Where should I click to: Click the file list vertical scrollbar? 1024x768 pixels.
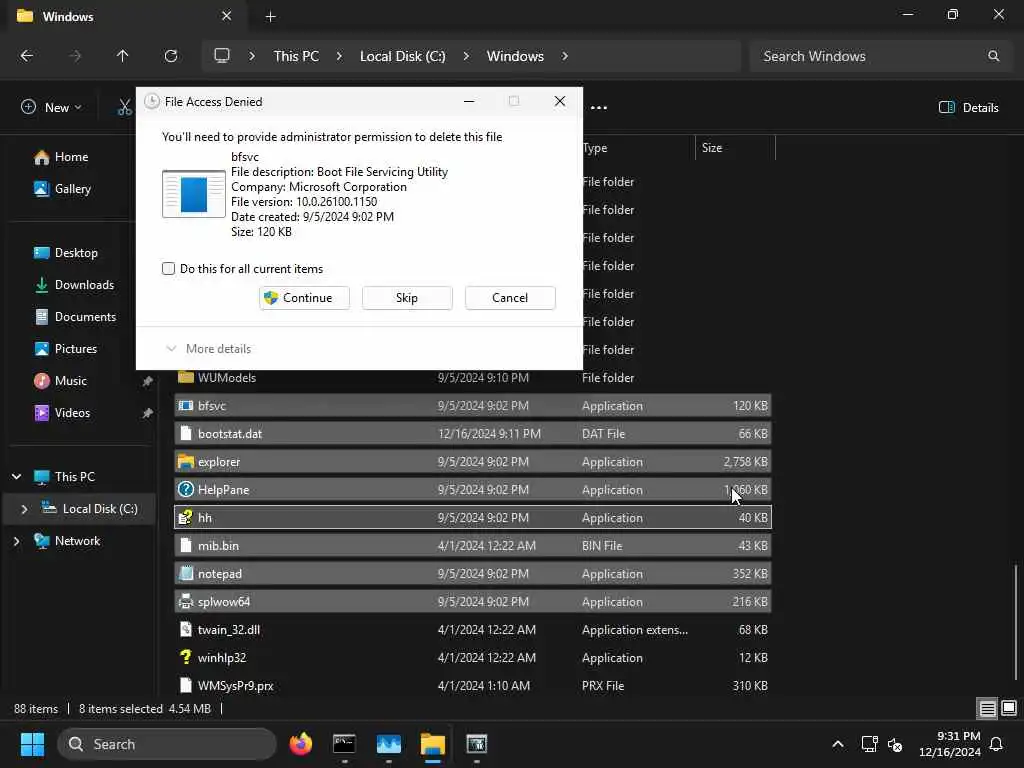[1016, 622]
